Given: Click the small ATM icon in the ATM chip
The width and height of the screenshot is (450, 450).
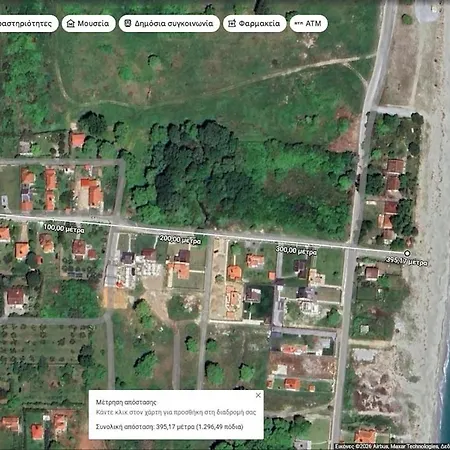Looking at the screenshot, I should click(299, 24).
